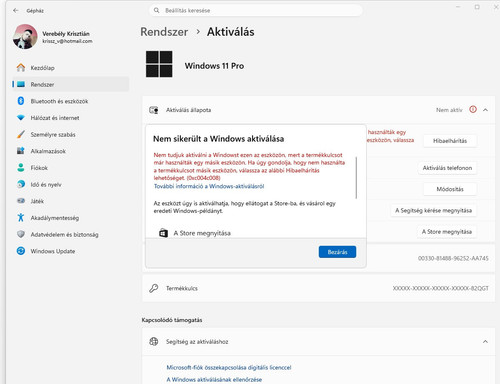Screen dimensions: 500x384
Task: Open Akadálymentesség accessibility icon
Action: tap(21, 218)
